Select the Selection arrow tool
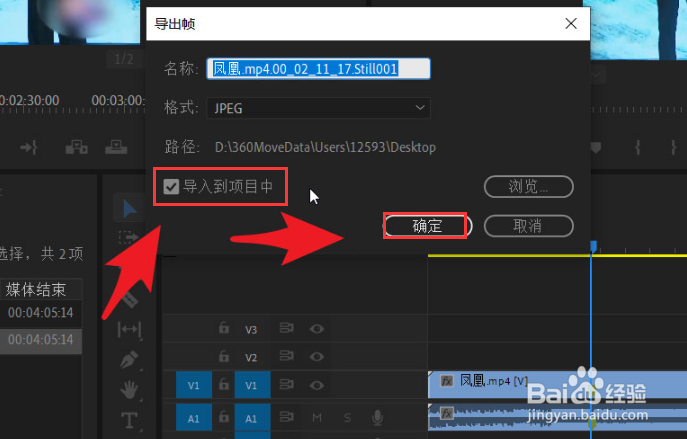 (130, 209)
